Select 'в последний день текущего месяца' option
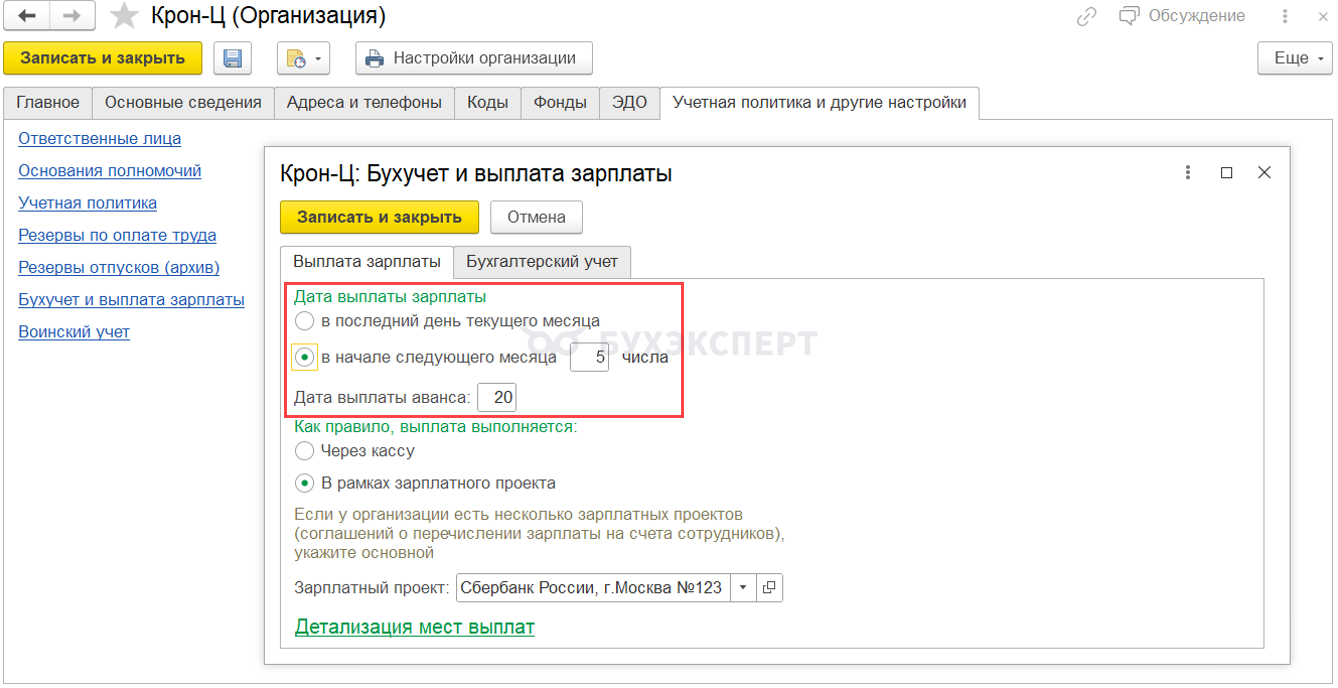The height and width of the screenshot is (688, 1338). [305, 321]
